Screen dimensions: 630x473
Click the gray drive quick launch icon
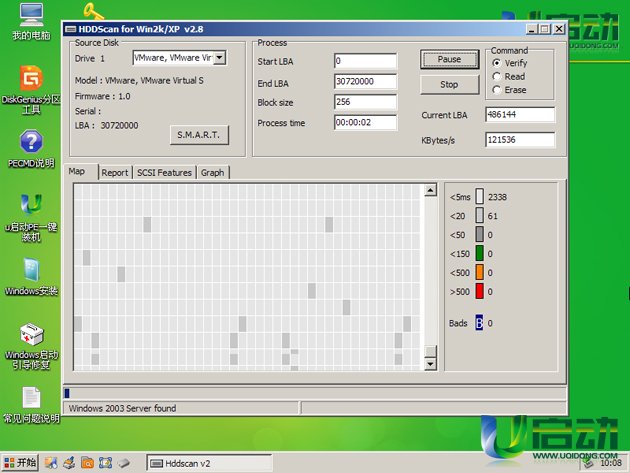click(124, 463)
